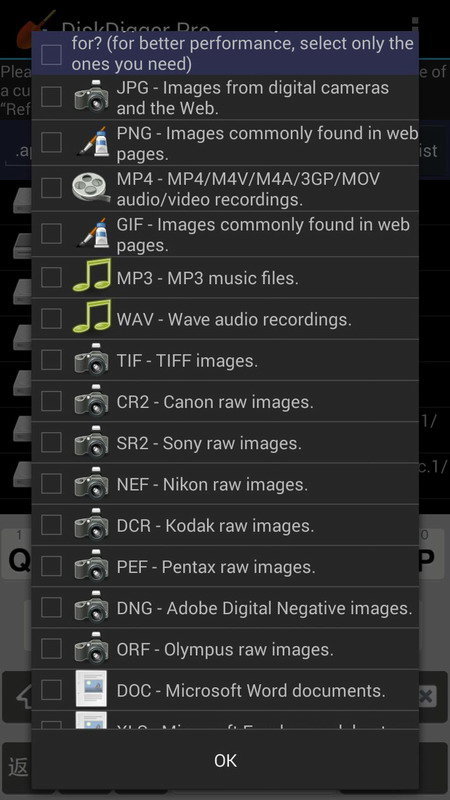Check the PEF Pentax raw checkbox
This screenshot has height=800, width=450.
click(52, 566)
